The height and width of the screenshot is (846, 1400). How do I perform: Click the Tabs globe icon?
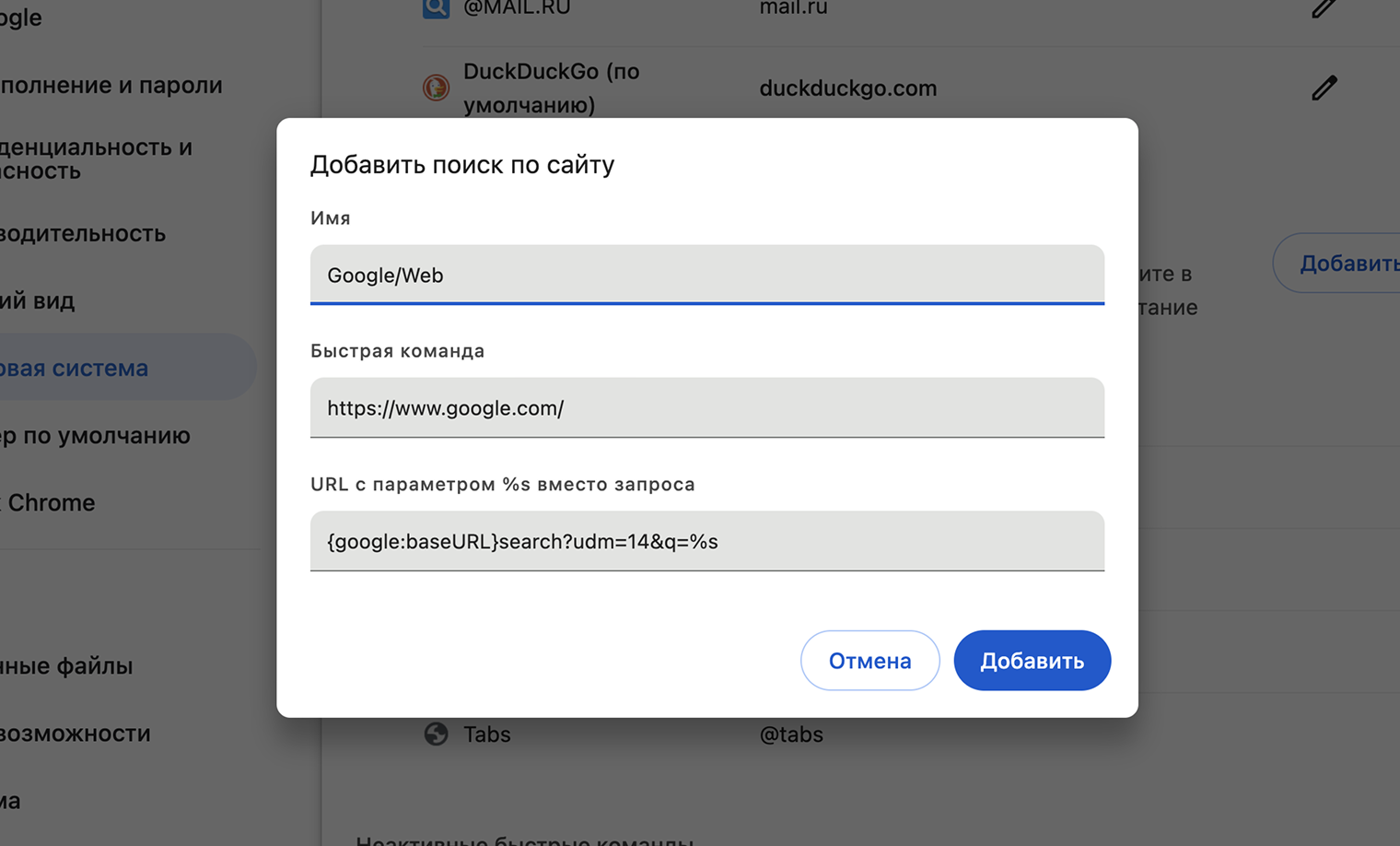pos(436,734)
